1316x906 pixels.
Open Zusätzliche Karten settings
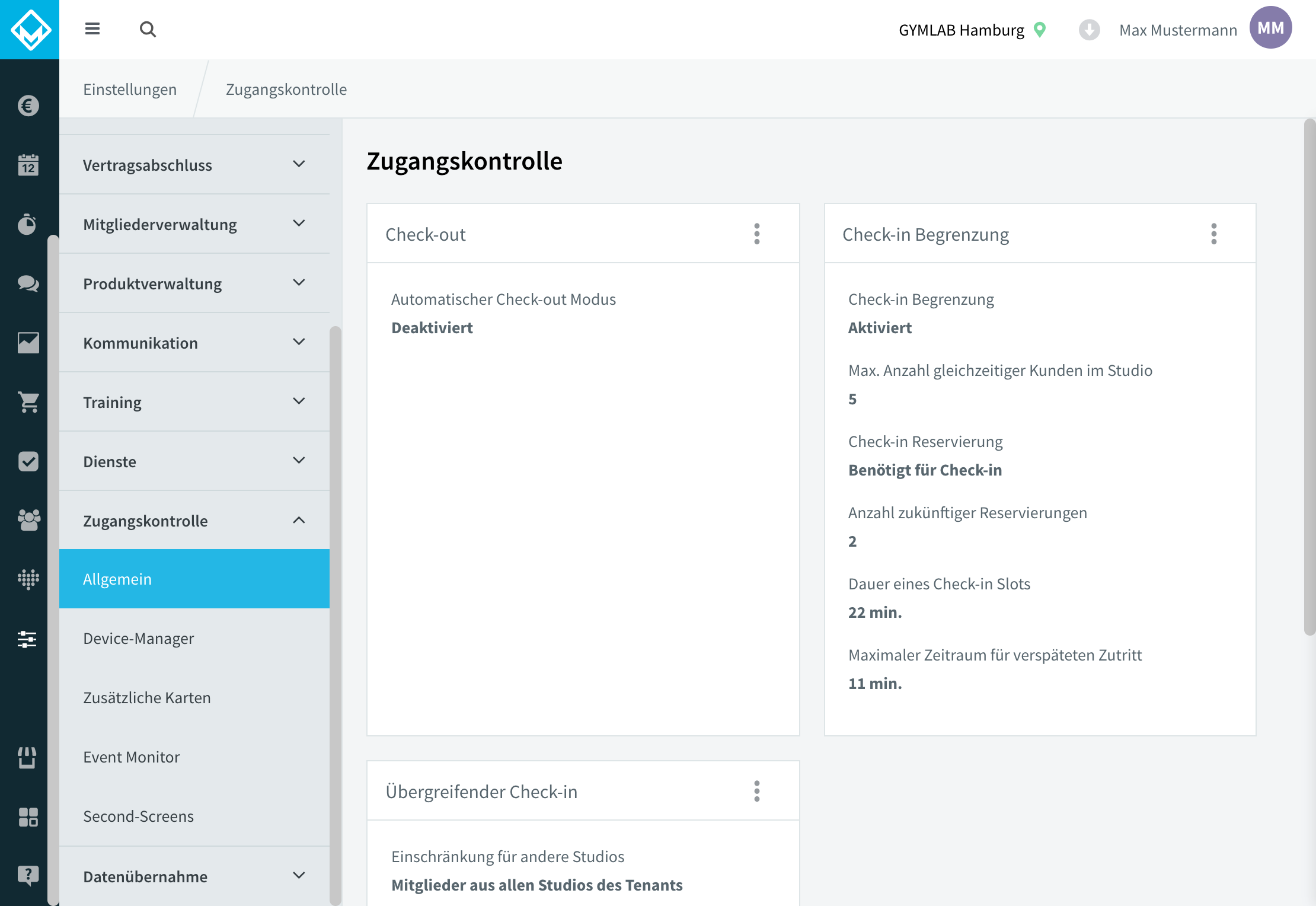pyautogui.click(x=194, y=697)
